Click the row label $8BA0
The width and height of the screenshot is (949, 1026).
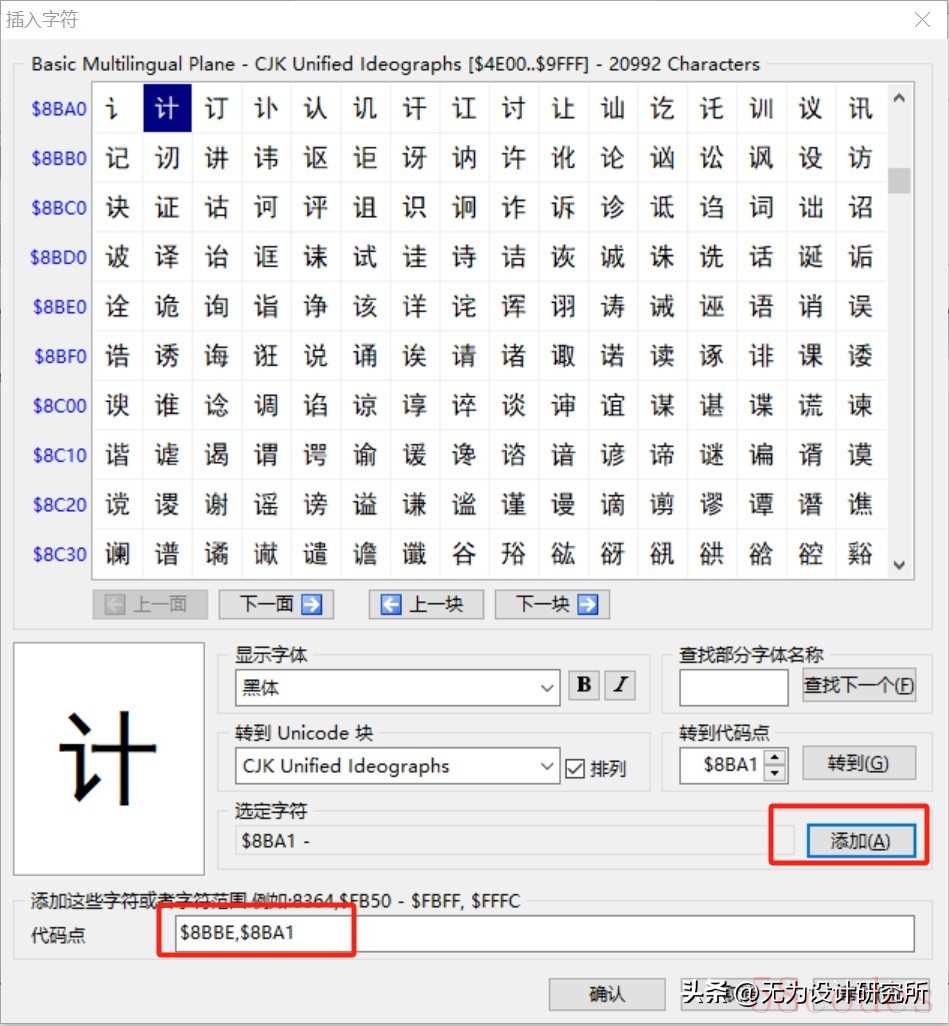tap(59, 109)
